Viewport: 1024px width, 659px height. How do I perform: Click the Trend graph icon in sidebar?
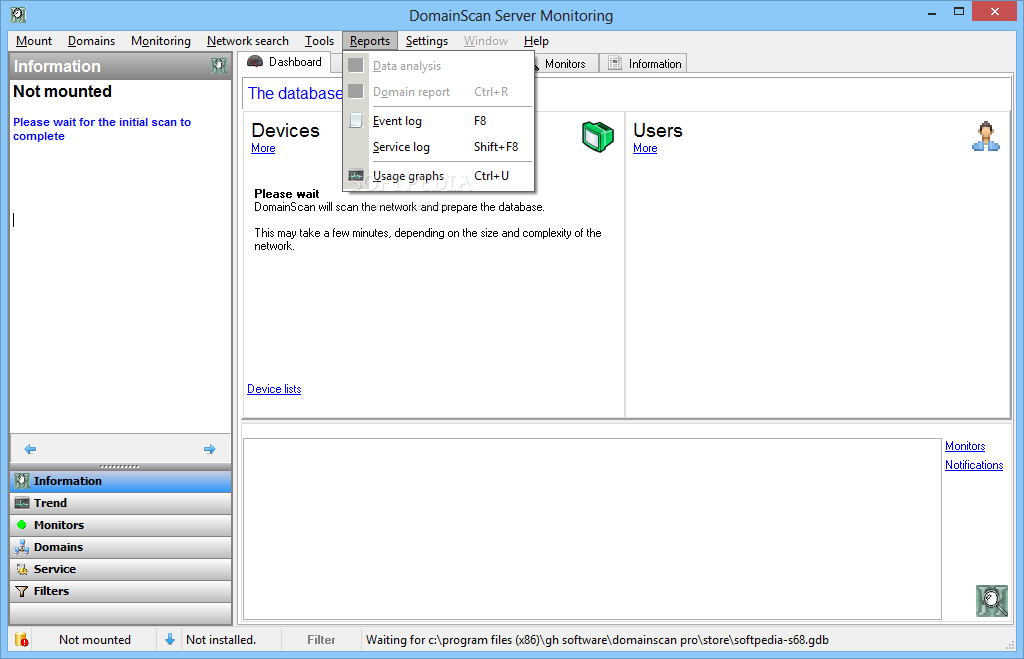click(22, 503)
